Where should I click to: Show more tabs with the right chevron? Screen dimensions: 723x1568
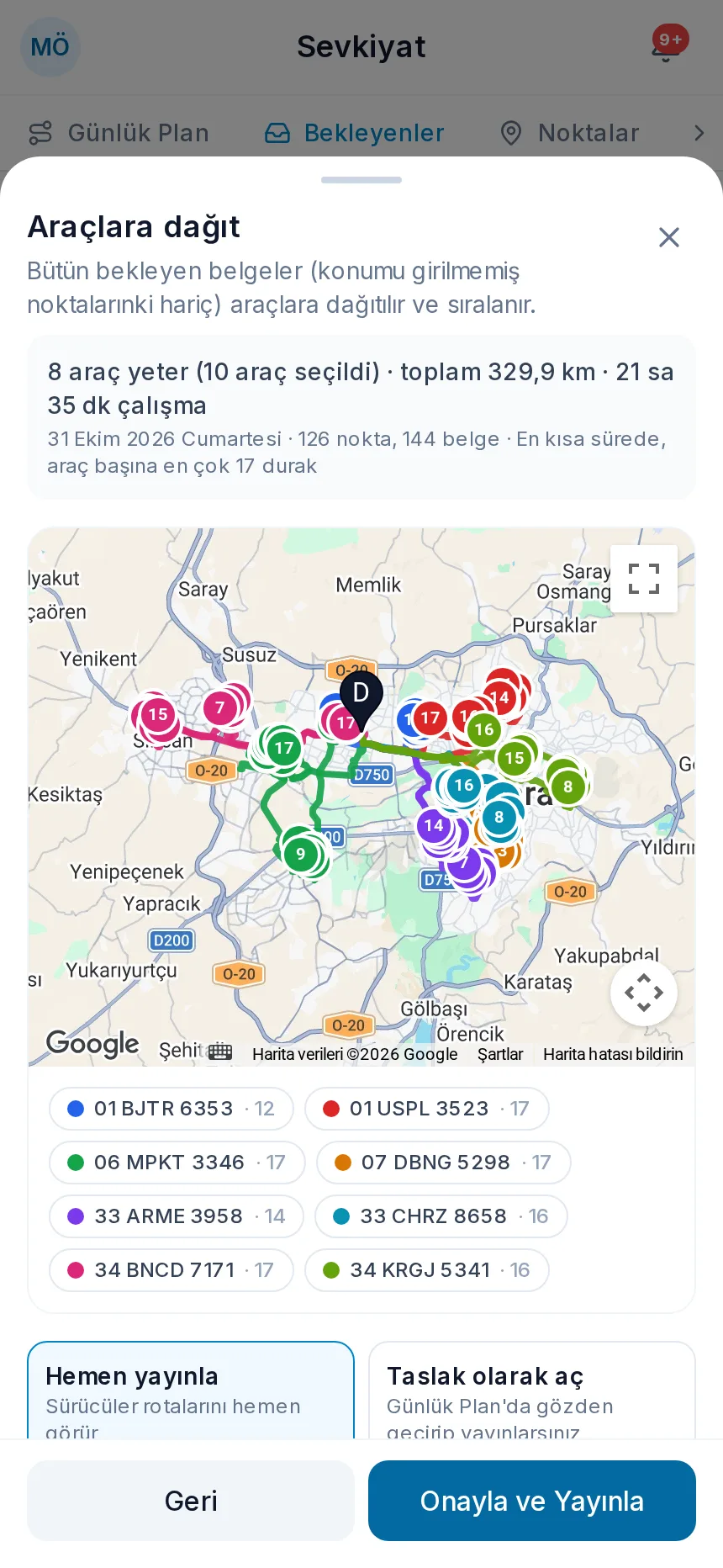[699, 133]
